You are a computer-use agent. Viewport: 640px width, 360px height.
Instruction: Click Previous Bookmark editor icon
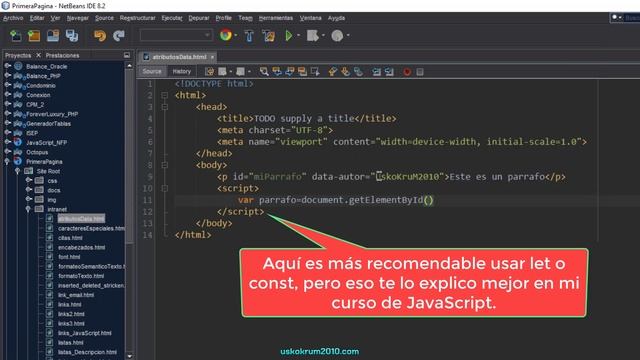333,72
